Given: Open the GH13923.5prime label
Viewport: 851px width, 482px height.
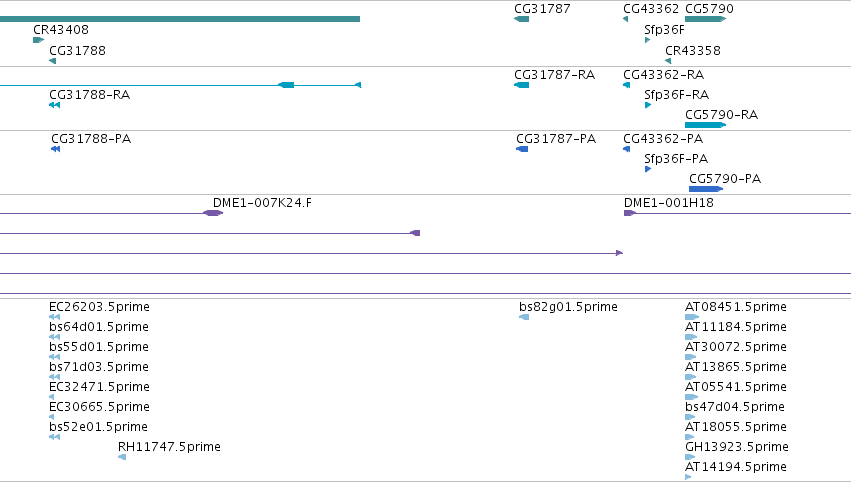Looking at the screenshot, I should coord(736,447).
